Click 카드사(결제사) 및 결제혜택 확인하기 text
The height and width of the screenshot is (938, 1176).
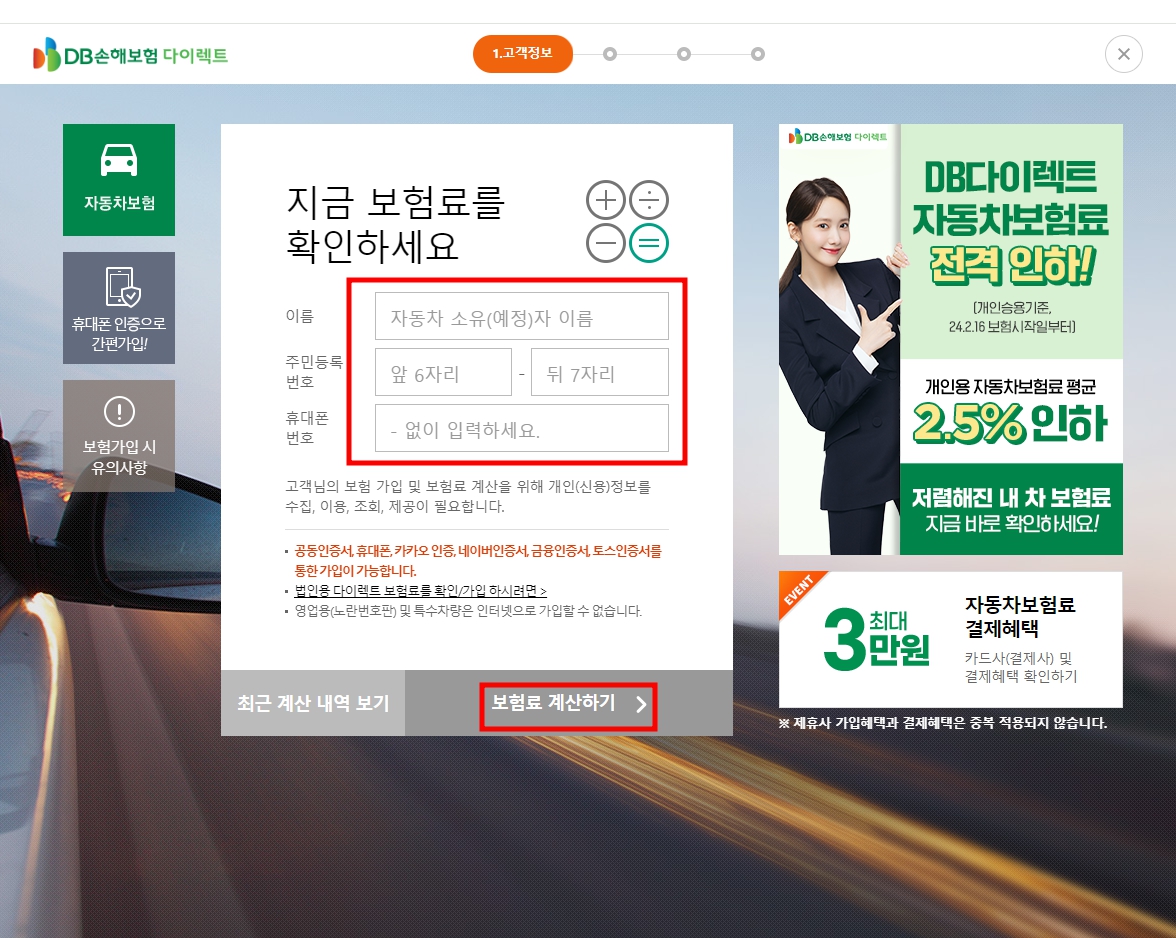pos(1020,667)
